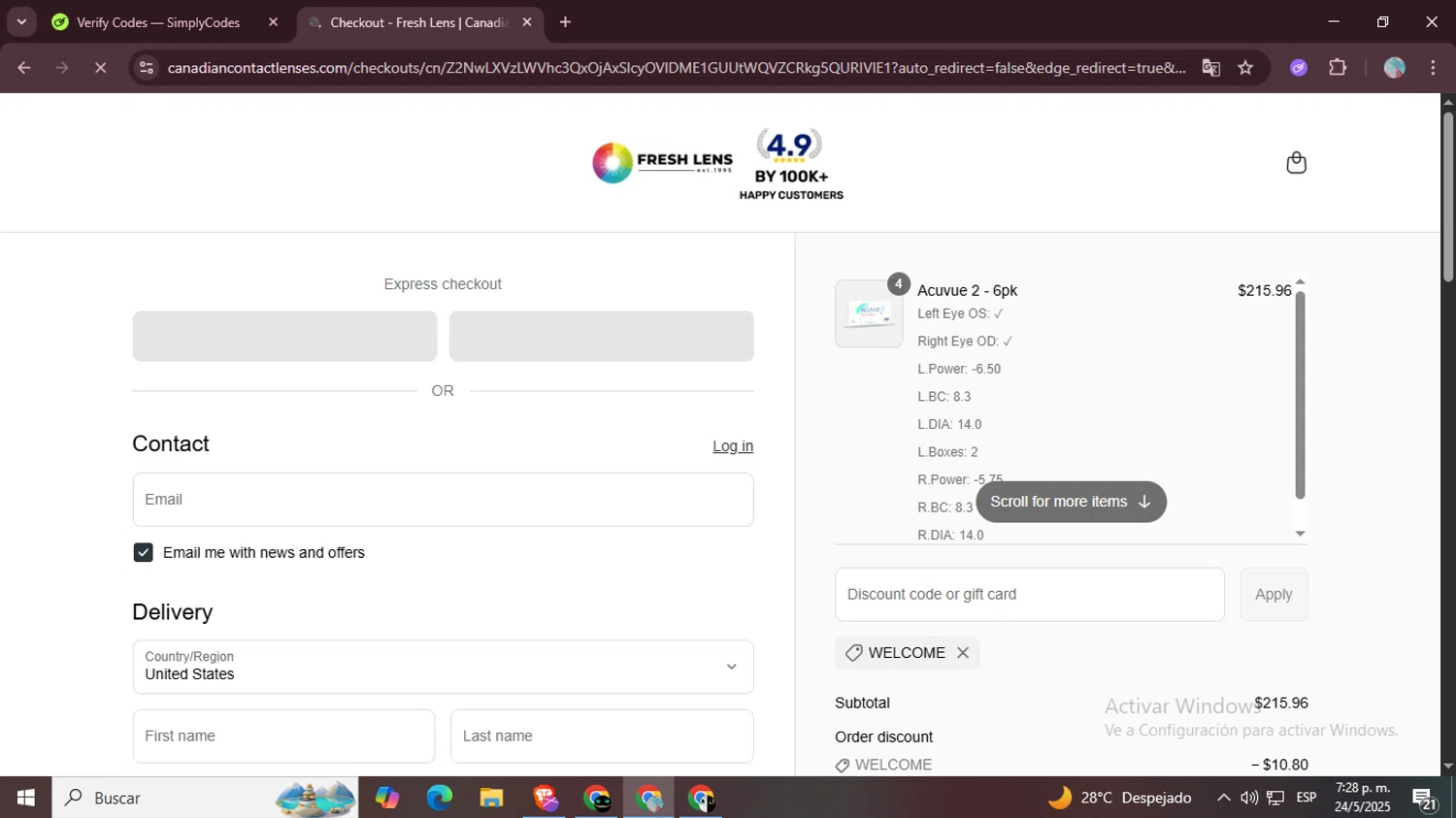This screenshot has width=1456, height=818.
Task: Close the Verify Codes SimplyCodes tab
Action: click(273, 22)
